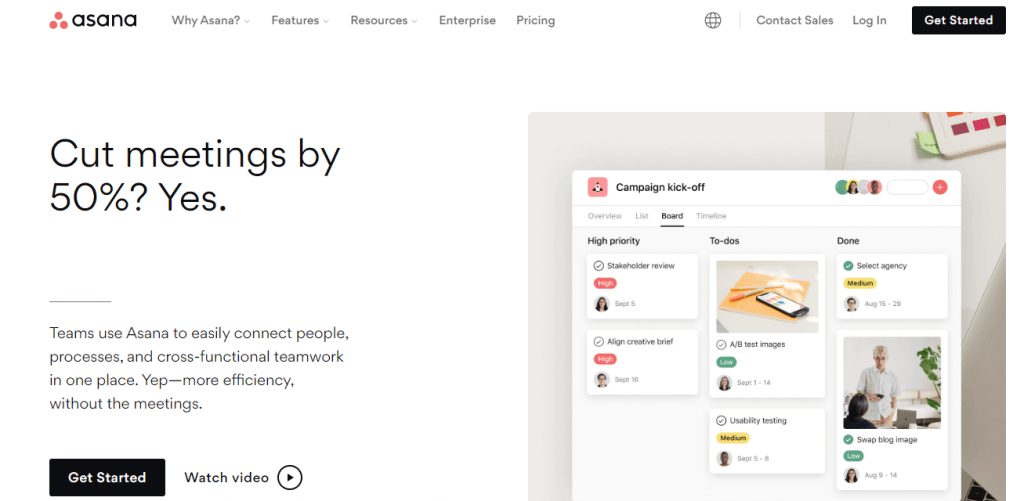
Task: Click the red plus add-member button
Action: tap(940, 187)
